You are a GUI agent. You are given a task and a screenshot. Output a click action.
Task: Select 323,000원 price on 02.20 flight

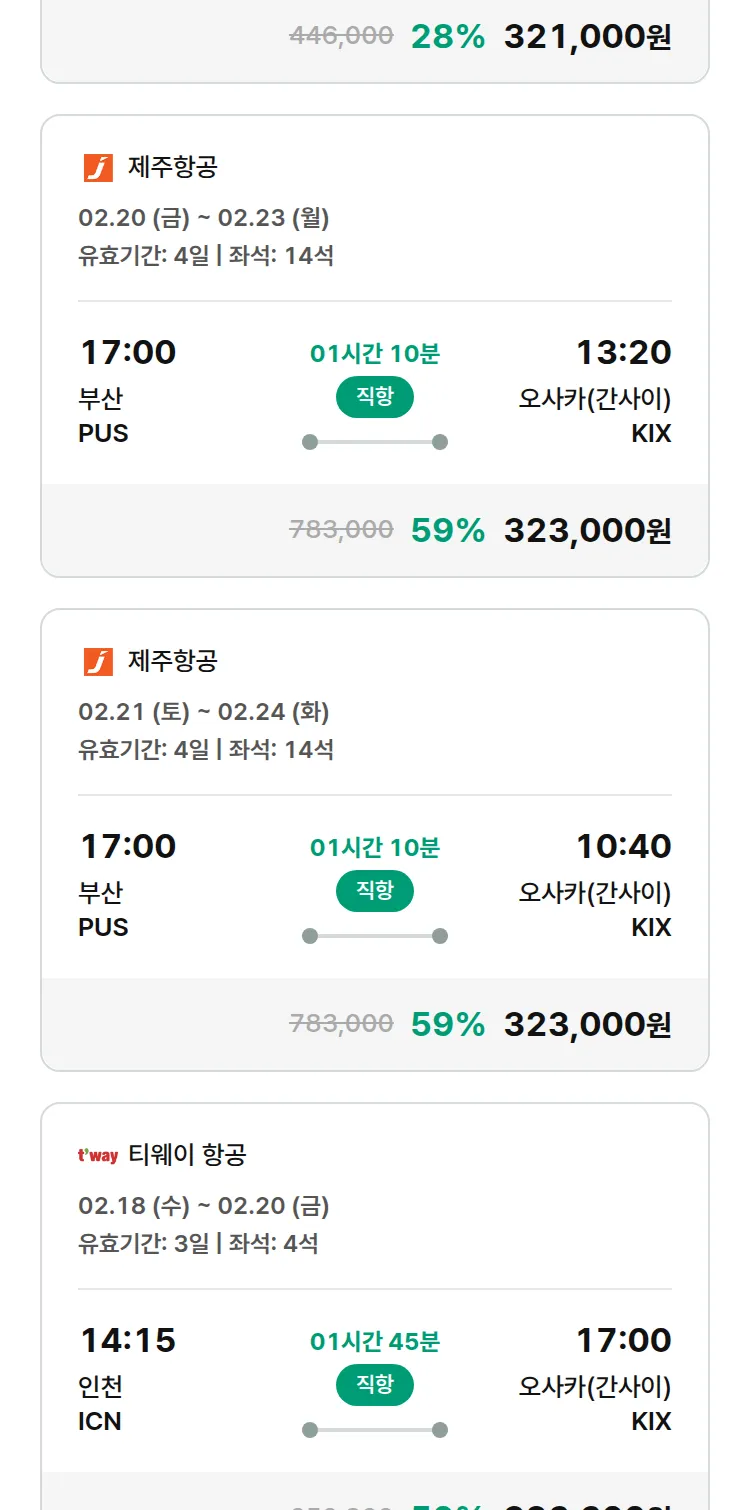(587, 530)
